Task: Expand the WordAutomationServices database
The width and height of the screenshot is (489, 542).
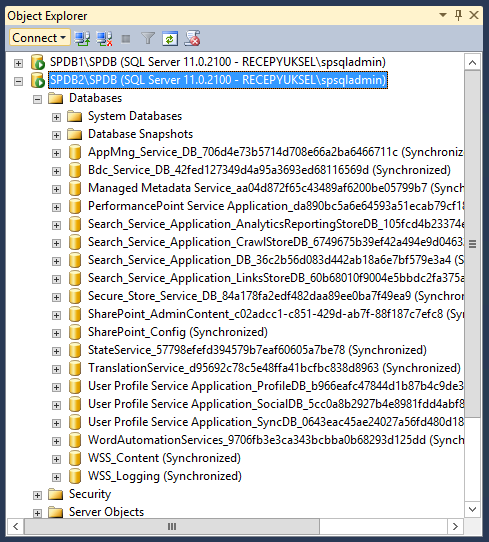Action: coord(56,441)
